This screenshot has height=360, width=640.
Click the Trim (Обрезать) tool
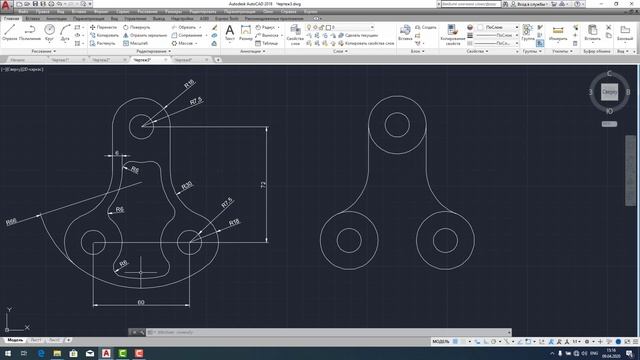(x=184, y=27)
